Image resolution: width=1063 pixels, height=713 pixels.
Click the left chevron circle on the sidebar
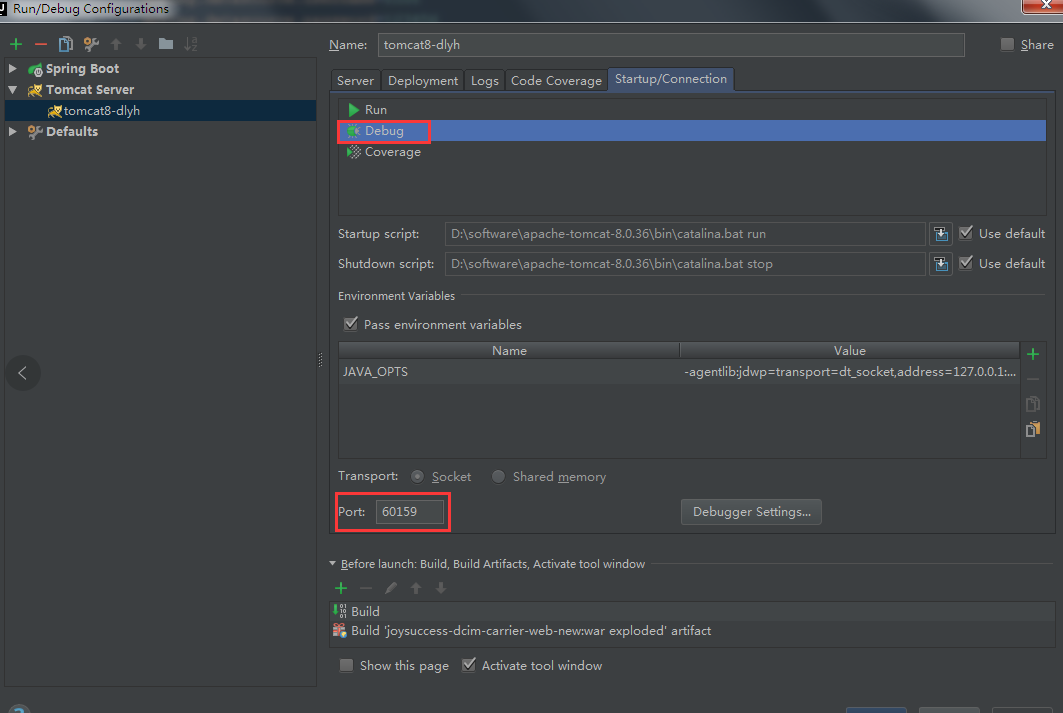[23, 373]
